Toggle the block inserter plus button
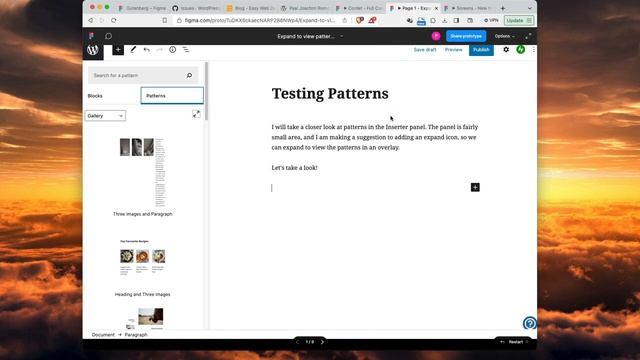Viewport: 640px width, 360px height. (x=118, y=50)
